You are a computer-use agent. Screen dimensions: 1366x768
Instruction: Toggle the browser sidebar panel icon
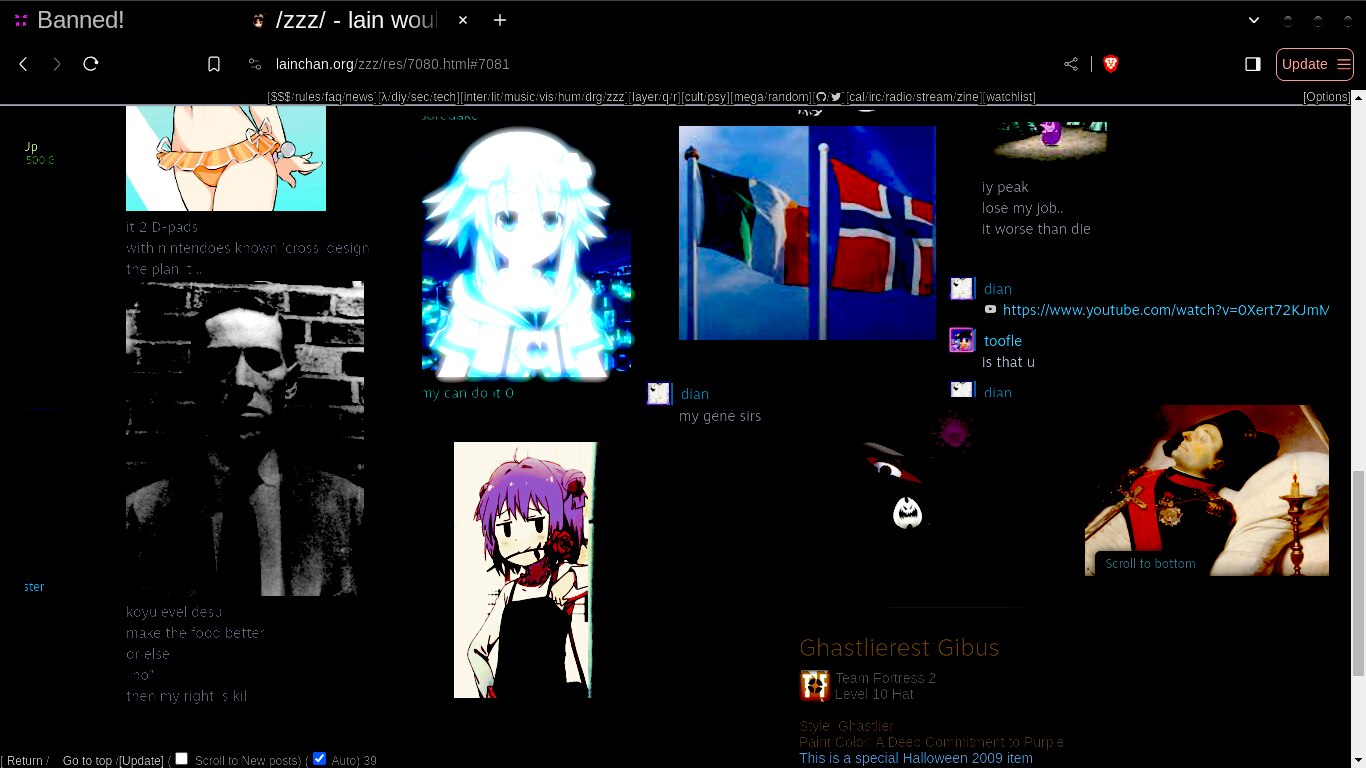(1252, 64)
